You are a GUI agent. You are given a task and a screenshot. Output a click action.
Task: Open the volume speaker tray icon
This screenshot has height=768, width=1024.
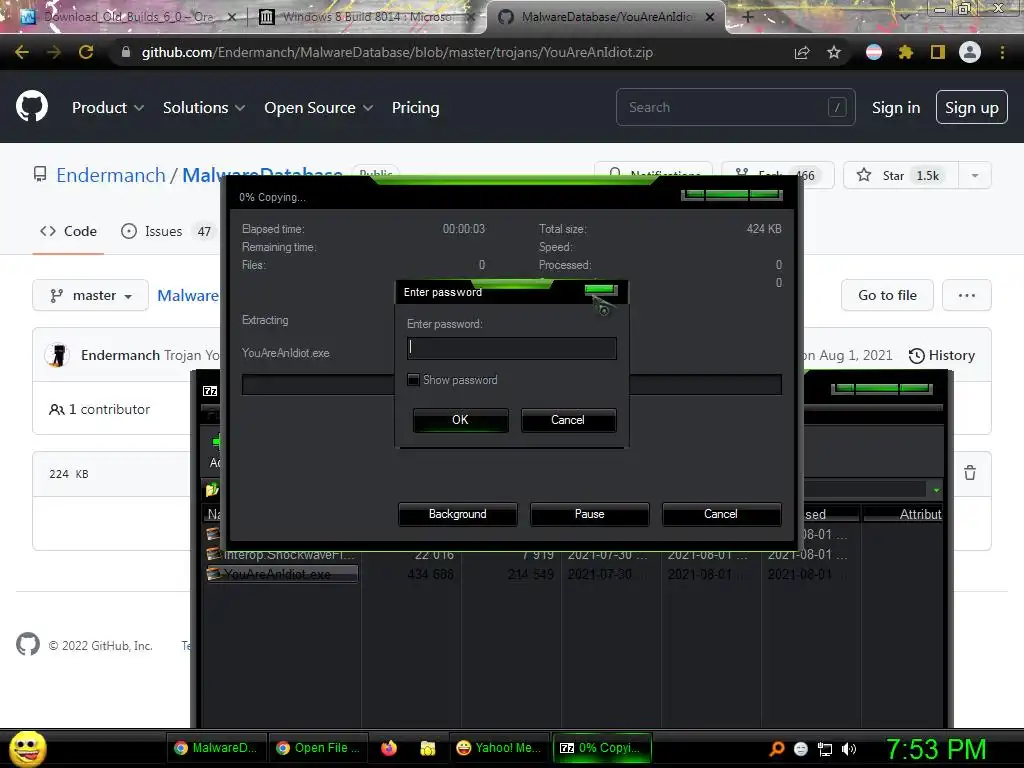[848, 749]
